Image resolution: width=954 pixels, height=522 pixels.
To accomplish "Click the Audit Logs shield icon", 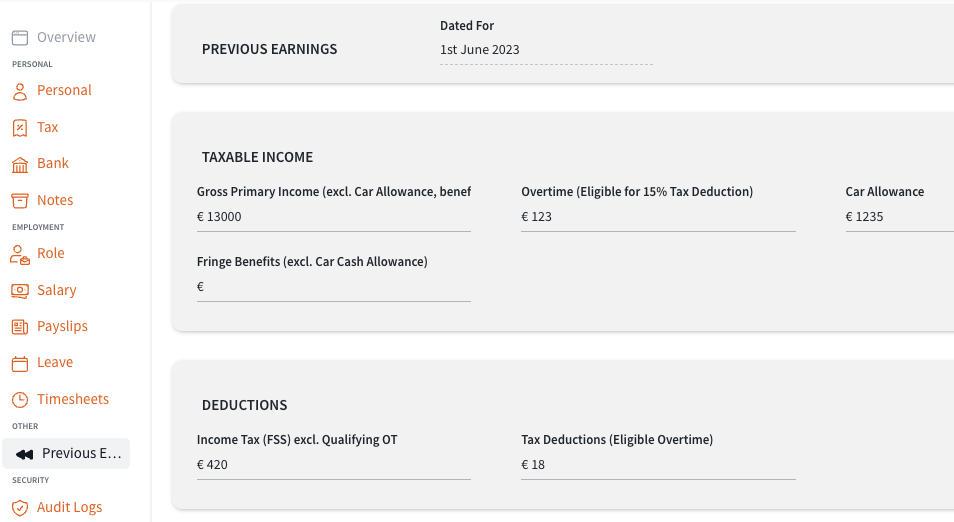I will (20, 507).
